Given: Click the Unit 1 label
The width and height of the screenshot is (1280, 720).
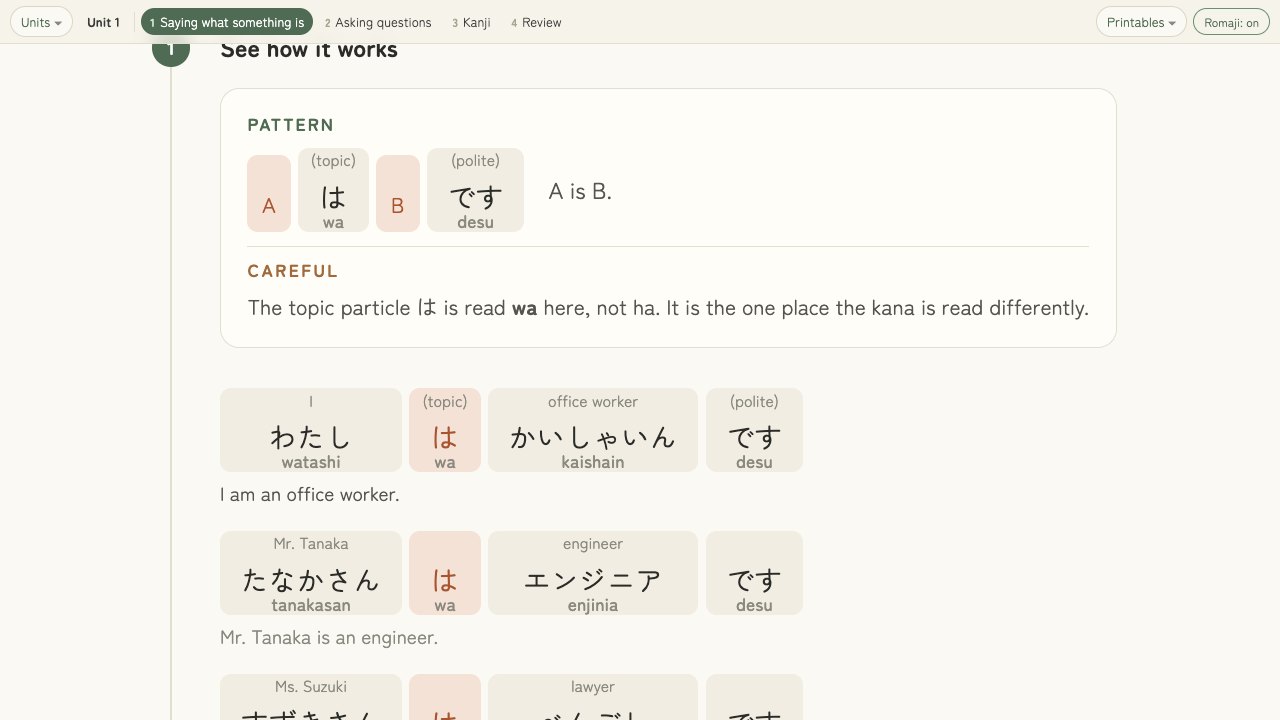Looking at the screenshot, I should coord(103,22).
